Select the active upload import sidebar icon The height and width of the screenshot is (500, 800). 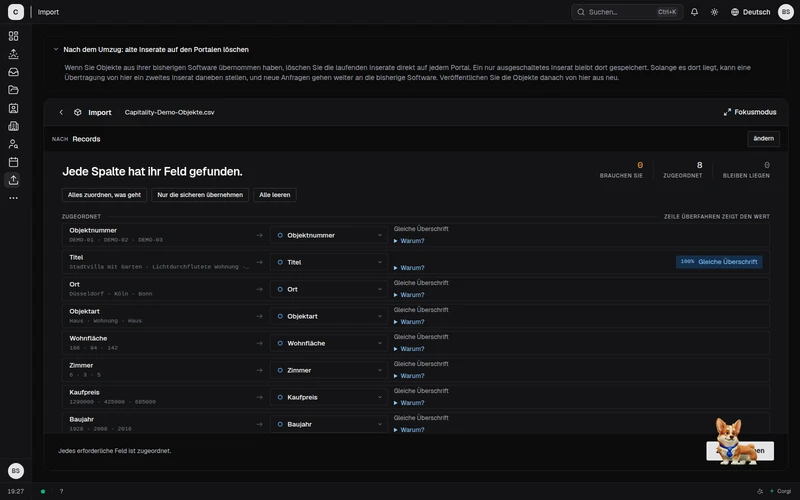(14, 180)
